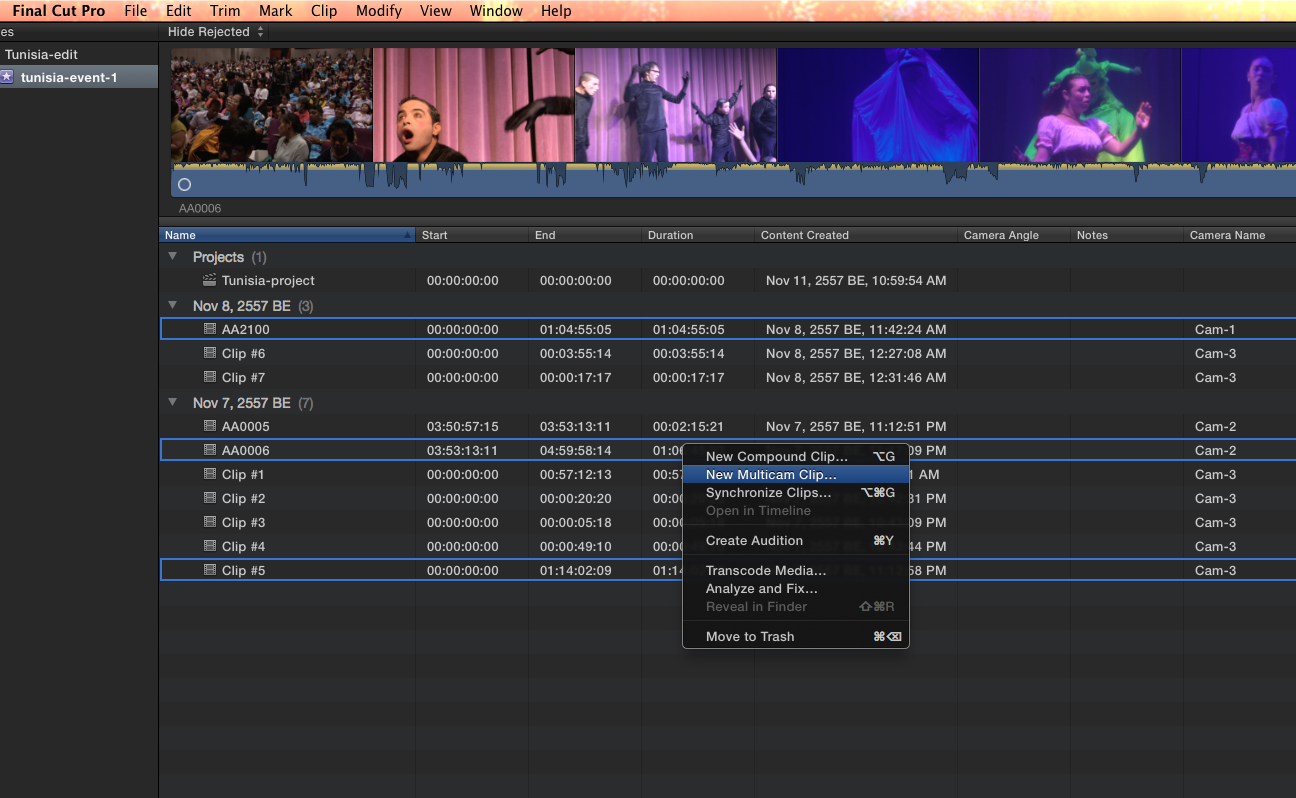Viewport: 1296px width, 798px height.
Task: Click the clip icon beside Clip #7
Action: [x=209, y=377]
